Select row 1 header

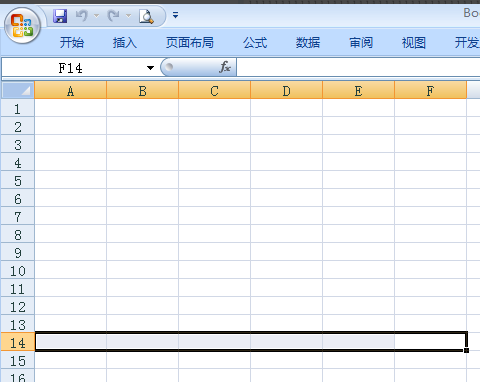click(18, 109)
